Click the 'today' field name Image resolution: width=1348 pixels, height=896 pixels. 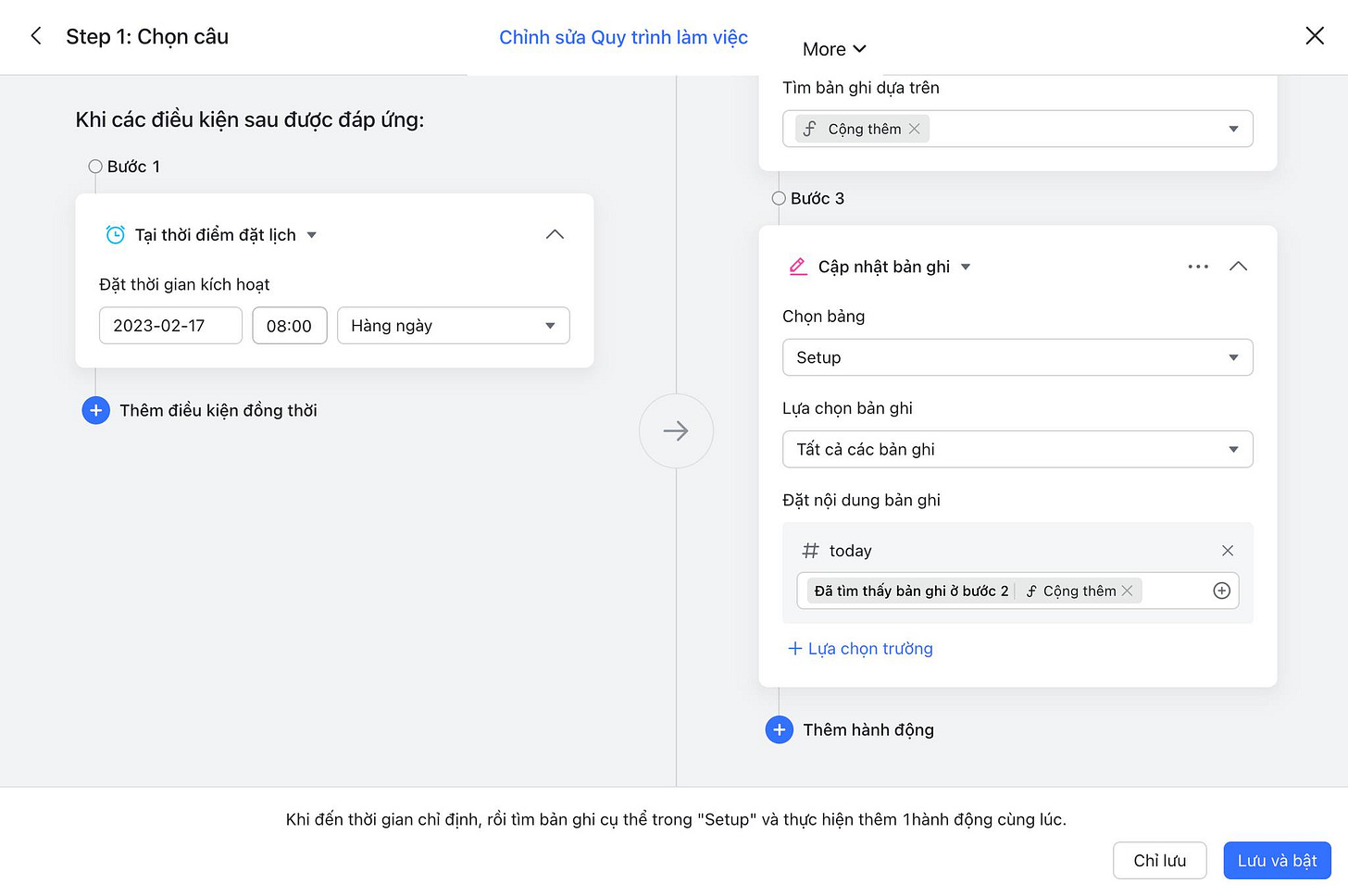tap(850, 551)
